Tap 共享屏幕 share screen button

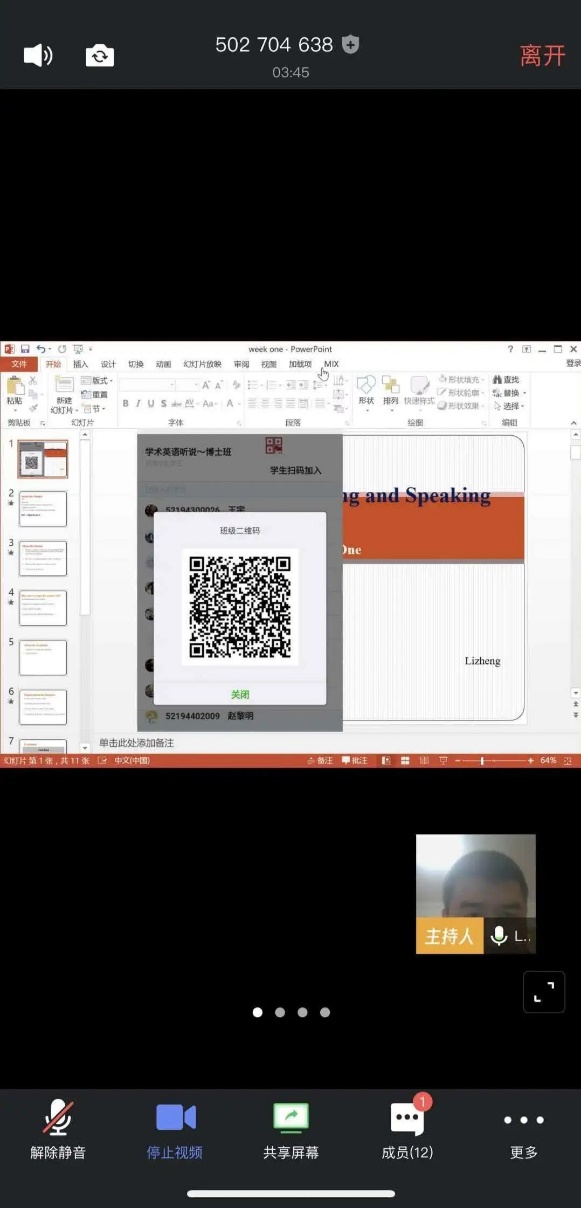(291, 1130)
